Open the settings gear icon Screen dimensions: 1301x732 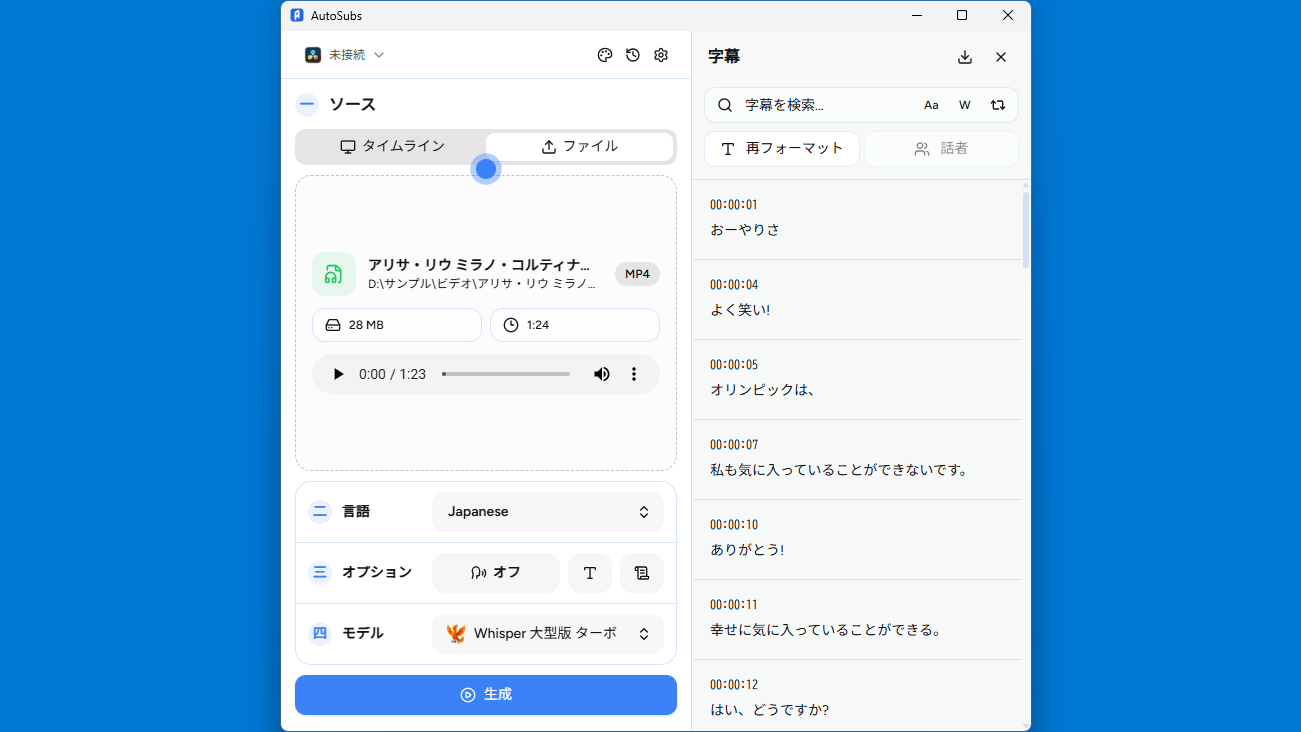661,55
